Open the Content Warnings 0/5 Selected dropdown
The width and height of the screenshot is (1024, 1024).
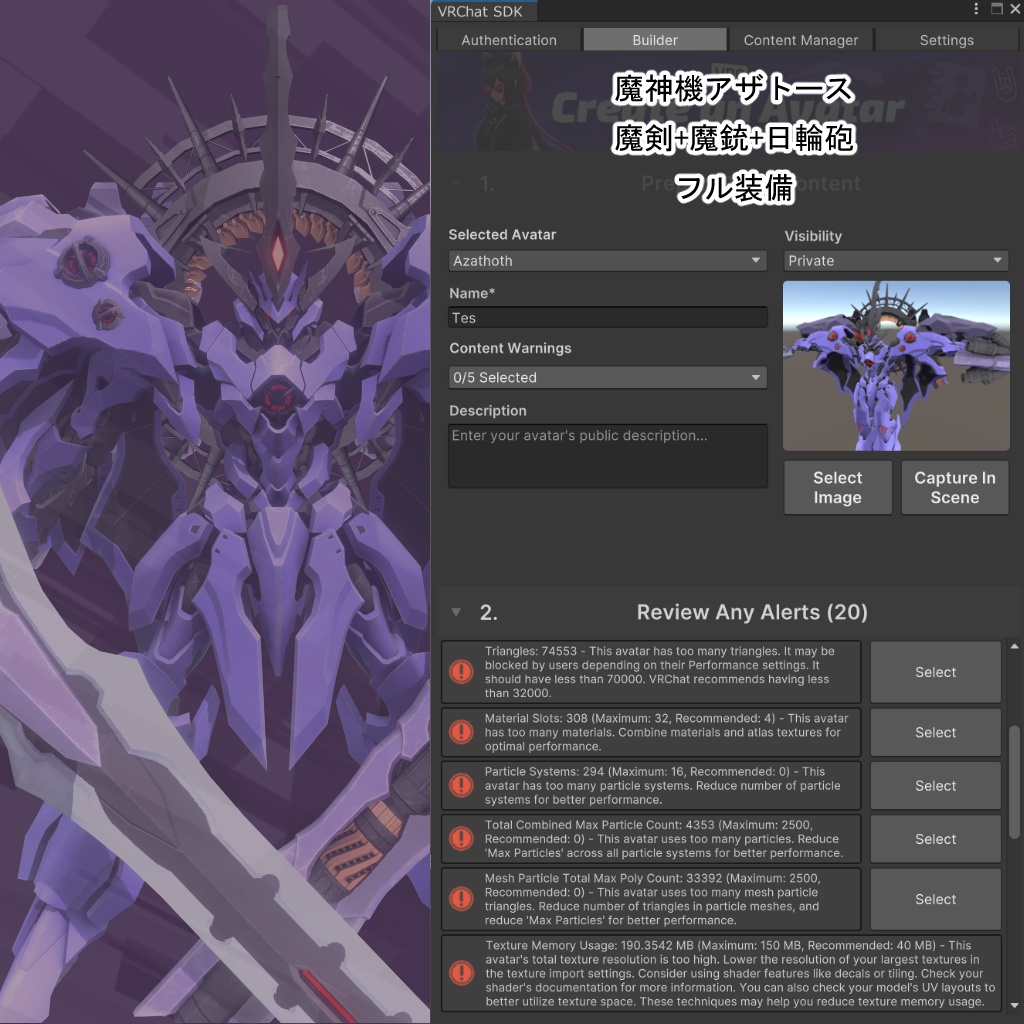pos(607,377)
